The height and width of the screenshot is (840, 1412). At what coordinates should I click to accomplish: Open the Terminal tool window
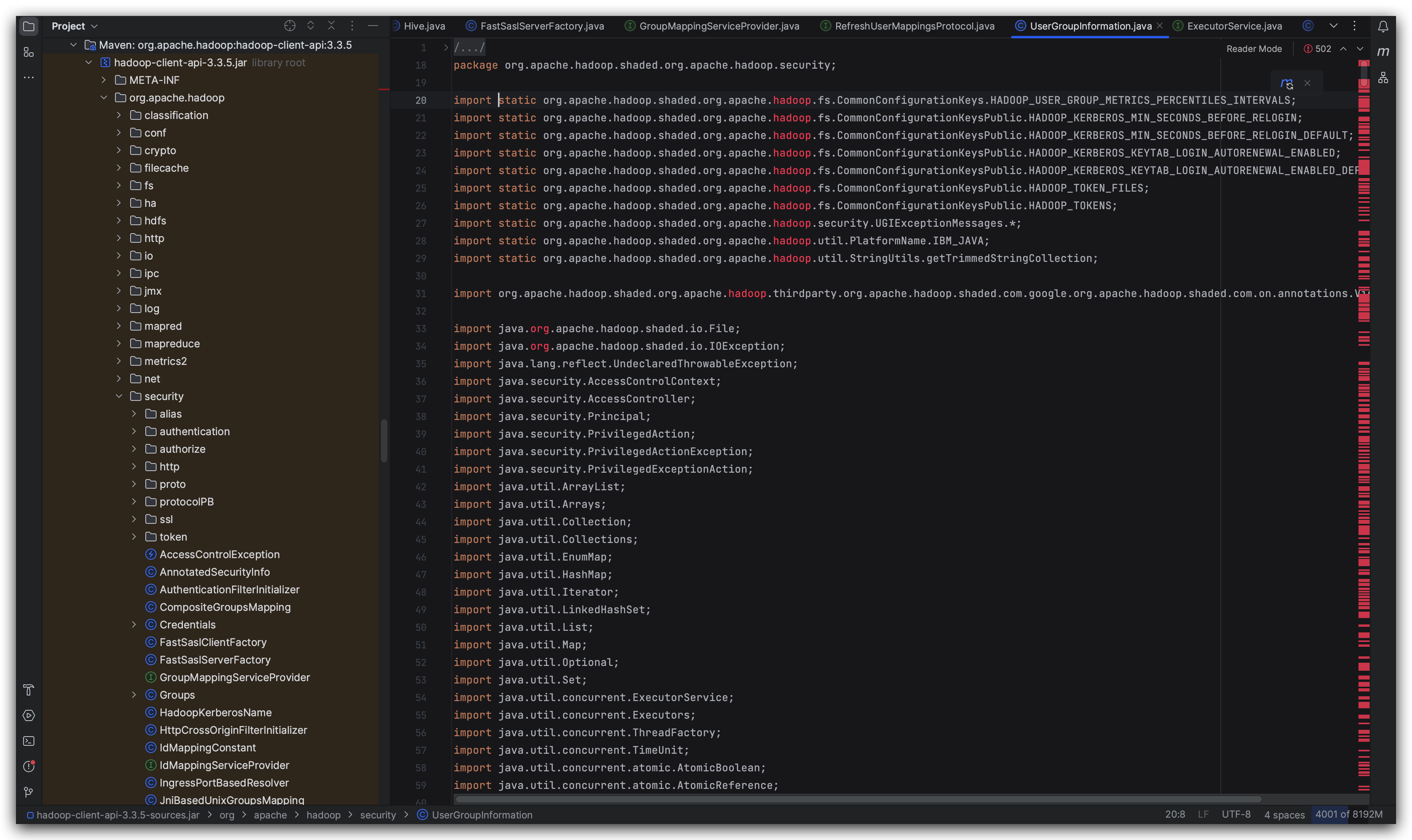28,741
